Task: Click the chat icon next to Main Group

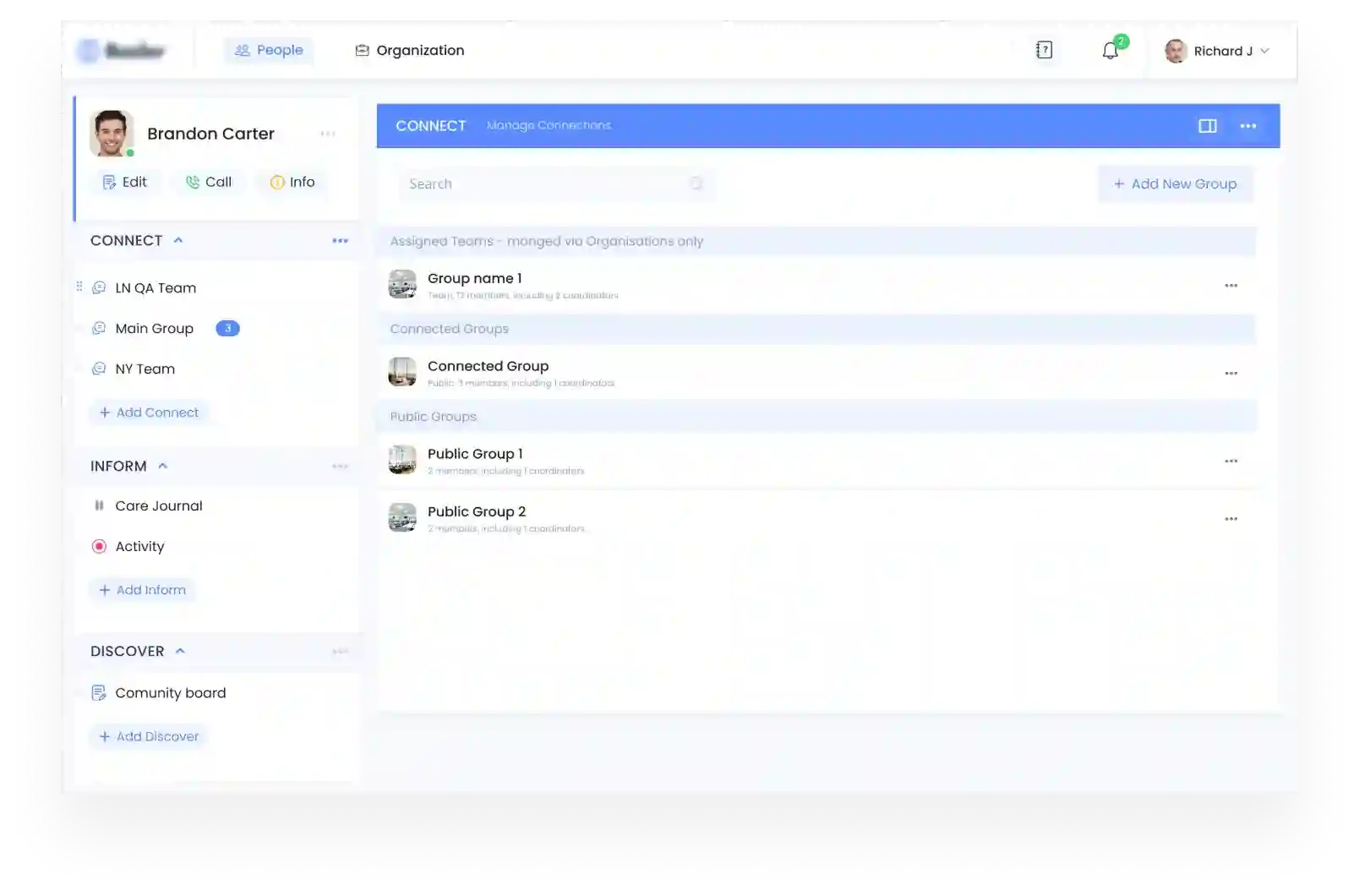Action: tap(99, 328)
